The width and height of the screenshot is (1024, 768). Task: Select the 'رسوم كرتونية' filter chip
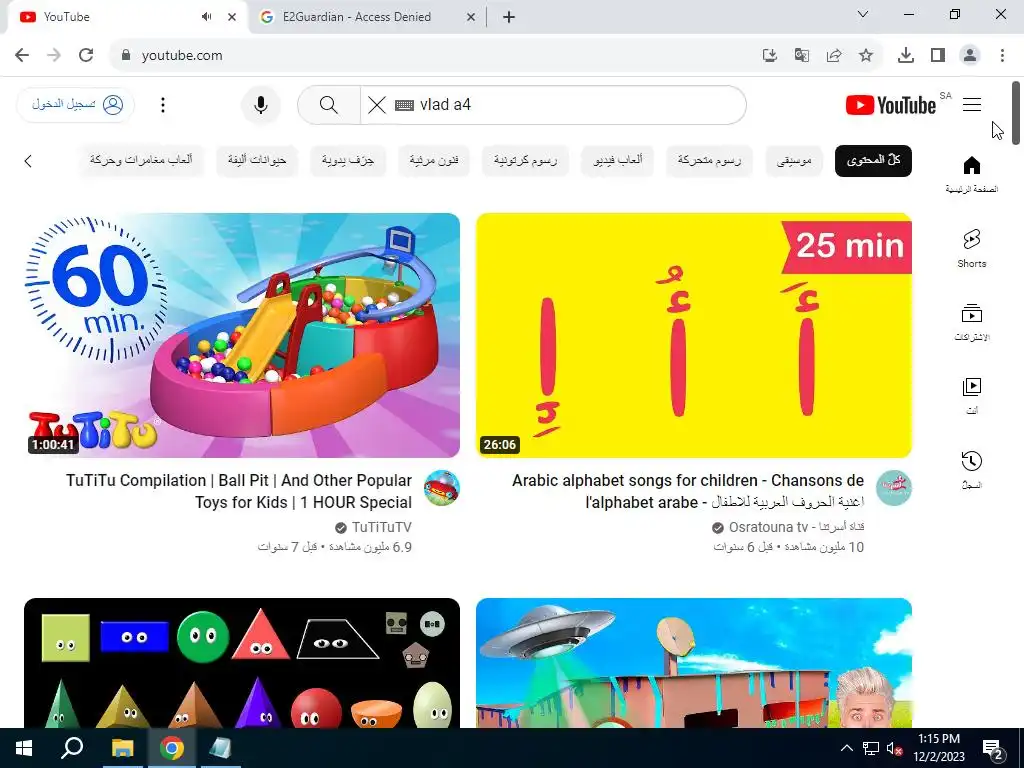[525, 161]
